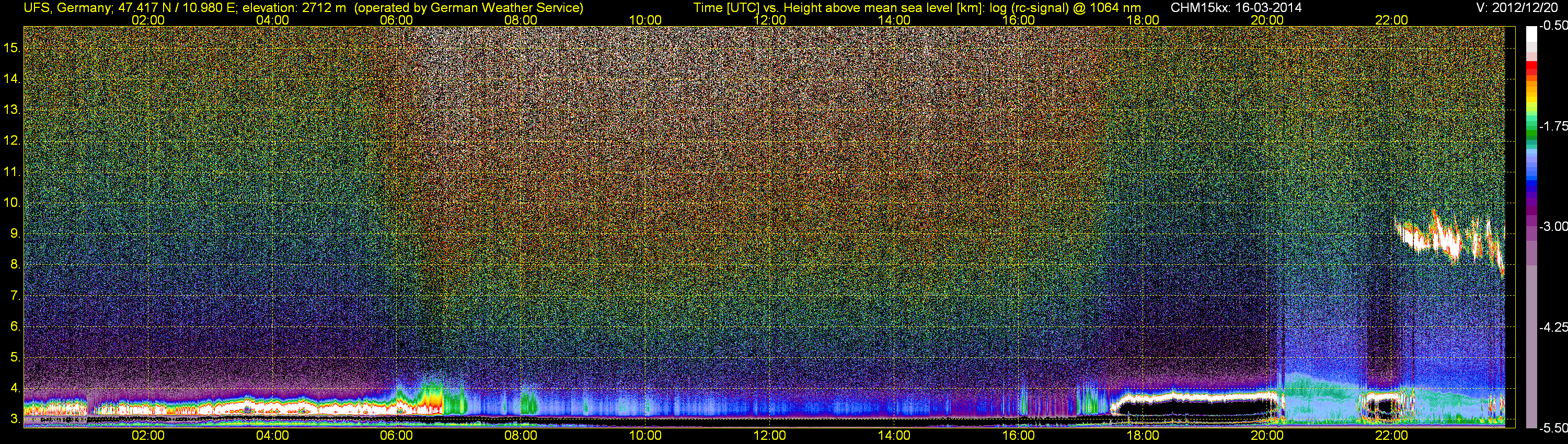Click the green segment of the color bar
This screenshot has width=1568, height=444.
[x=1531, y=134]
